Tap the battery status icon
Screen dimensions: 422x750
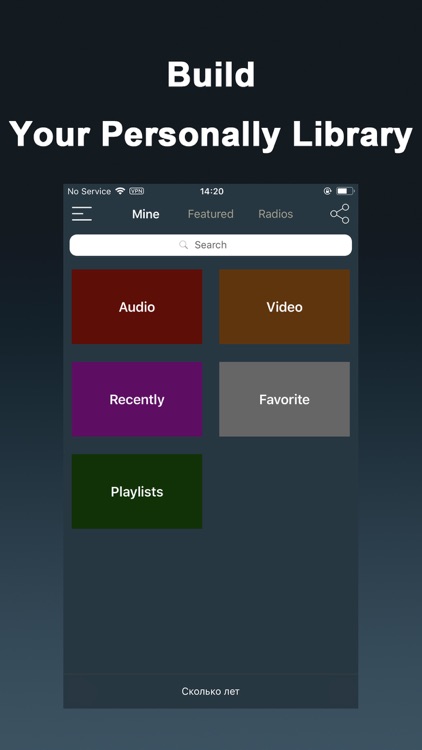[x=345, y=191]
